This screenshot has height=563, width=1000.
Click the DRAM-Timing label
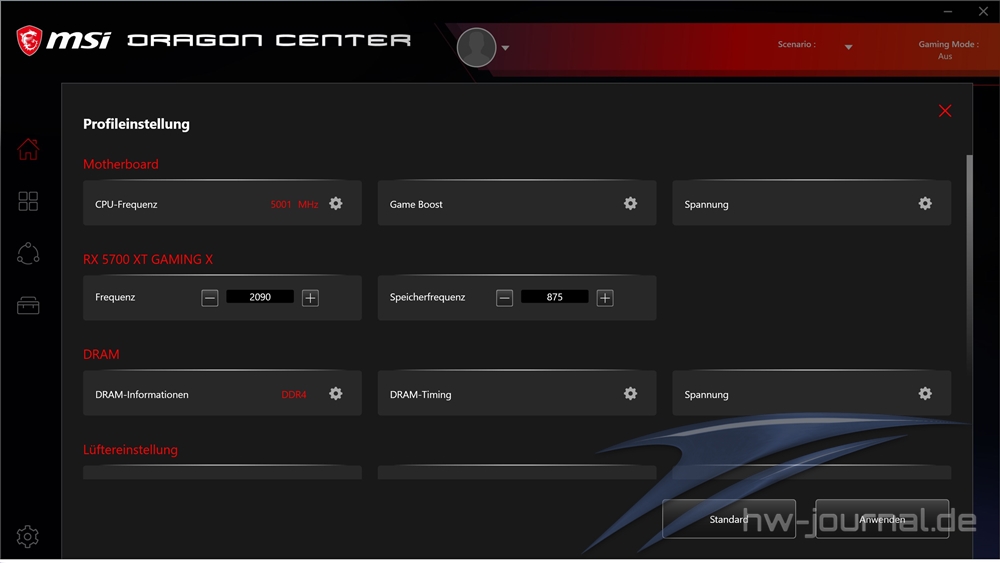point(420,395)
